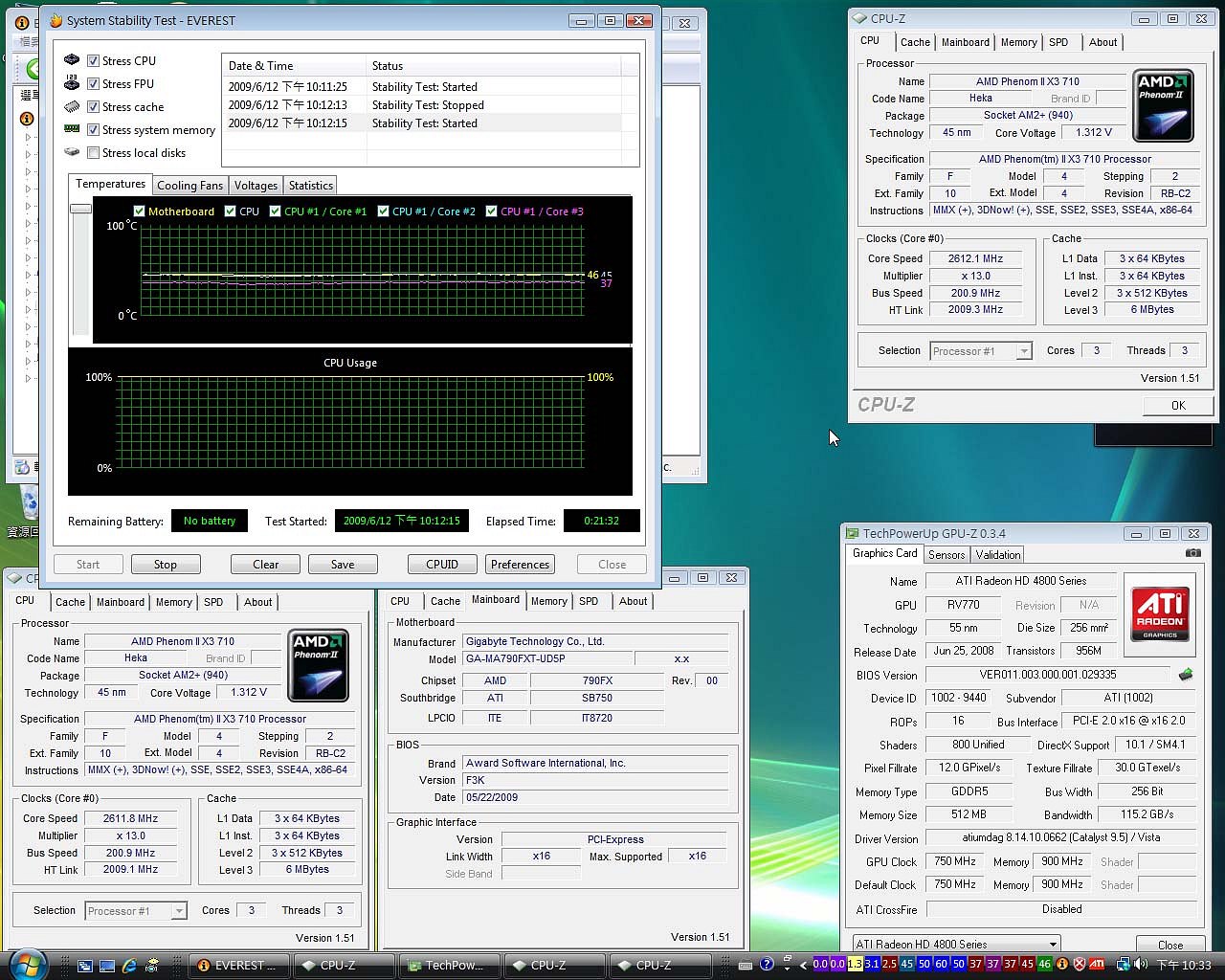The image size is (1225, 980).
Task: Click the green back arrow in the EVEREST window
Action: pyautogui.click(x=33, y=69)
